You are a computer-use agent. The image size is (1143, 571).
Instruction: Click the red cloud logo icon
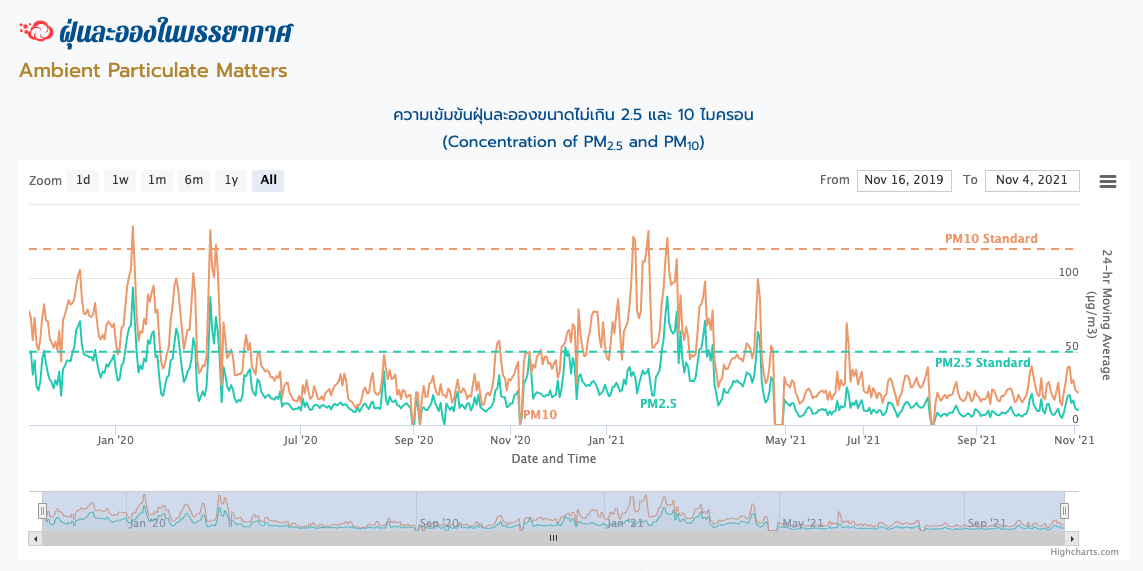tap(36, 32)
